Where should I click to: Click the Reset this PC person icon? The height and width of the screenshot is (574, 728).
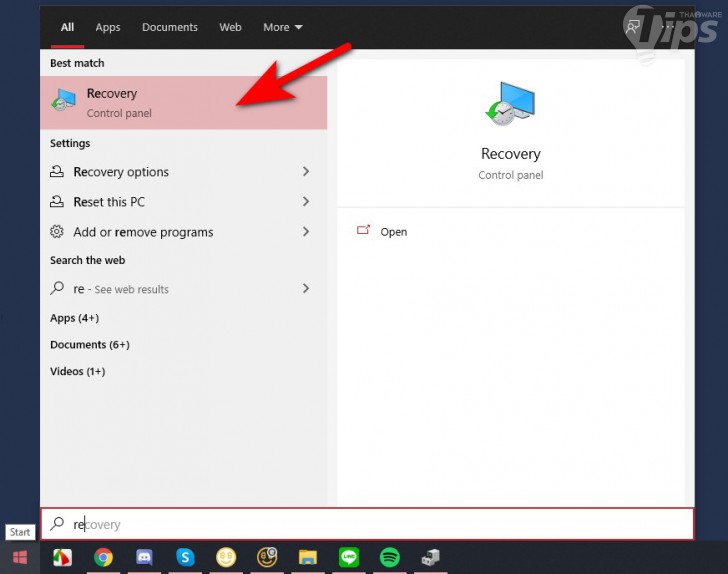[x=57, y=202]
